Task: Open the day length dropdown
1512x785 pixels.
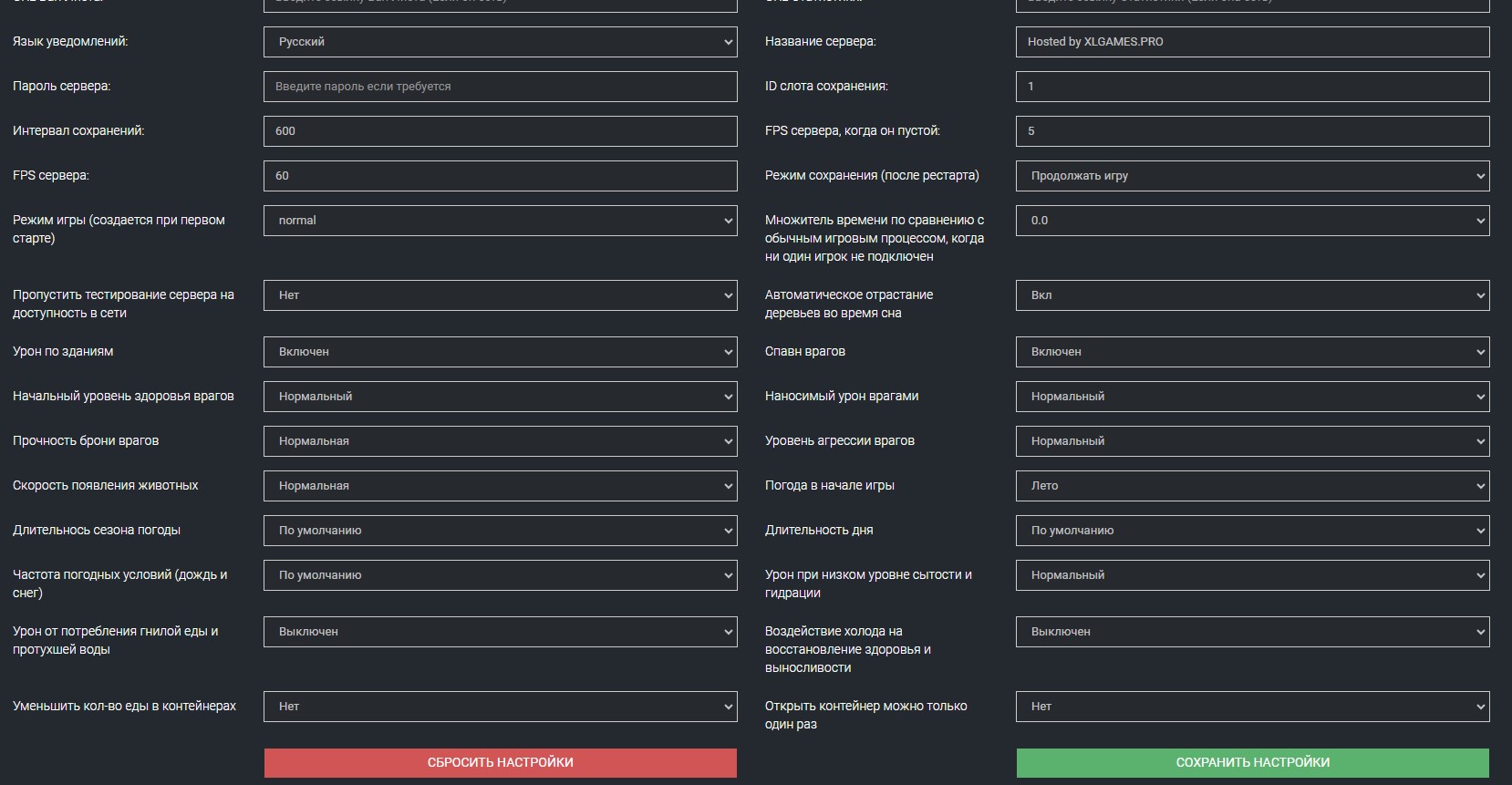Action: 1252,531
